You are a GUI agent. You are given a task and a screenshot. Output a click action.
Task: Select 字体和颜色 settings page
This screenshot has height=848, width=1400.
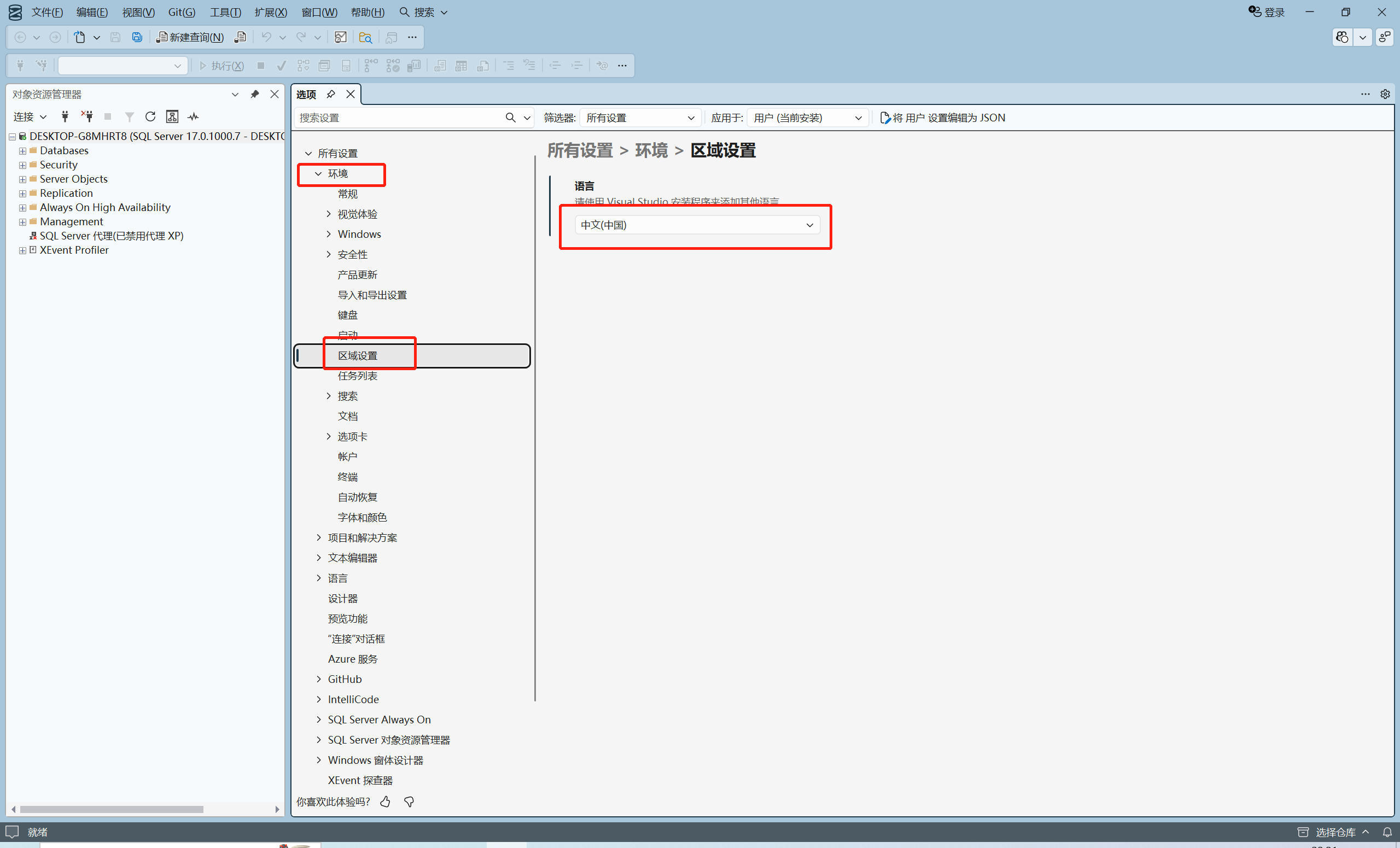point(362,517)
